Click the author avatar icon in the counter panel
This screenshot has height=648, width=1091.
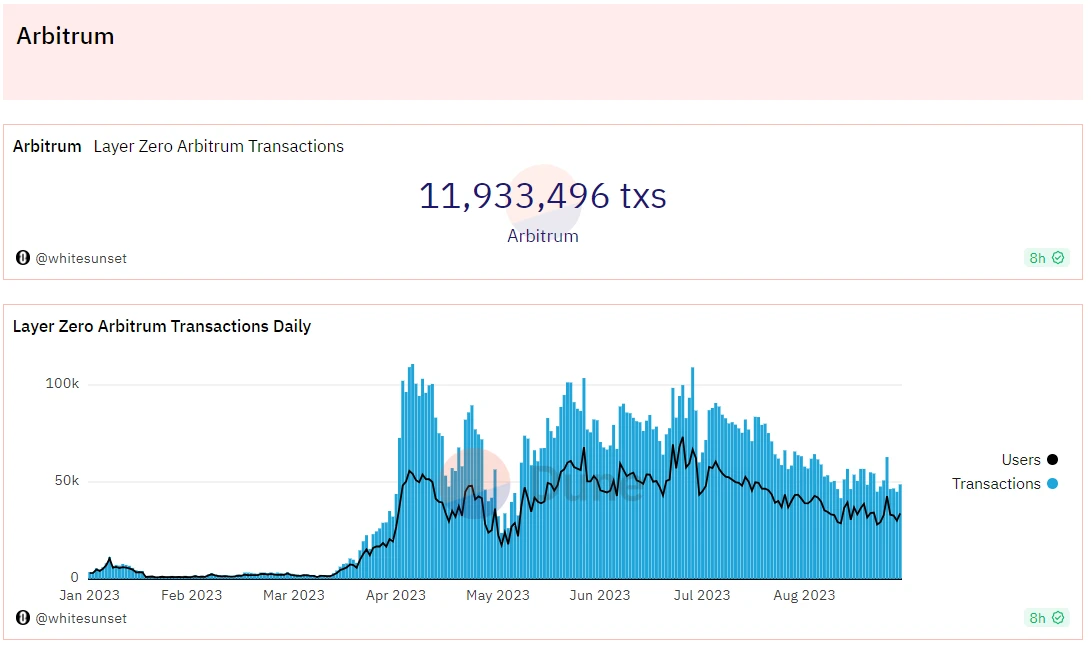coord(23,258)
